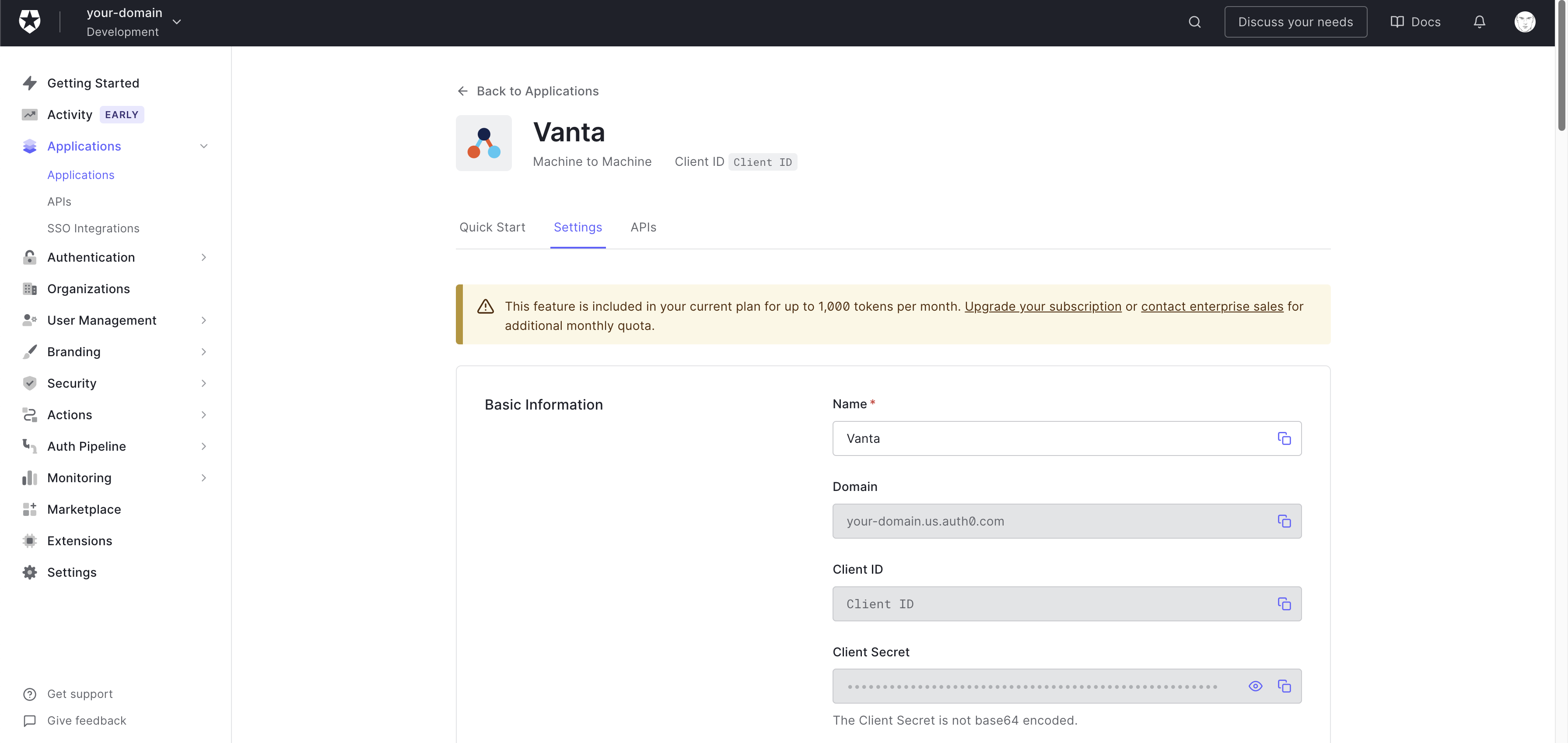The width and height of the screenshot is (1568, 743).
Task: Click the Client ID read-only field
Action: coord(1067,603)
